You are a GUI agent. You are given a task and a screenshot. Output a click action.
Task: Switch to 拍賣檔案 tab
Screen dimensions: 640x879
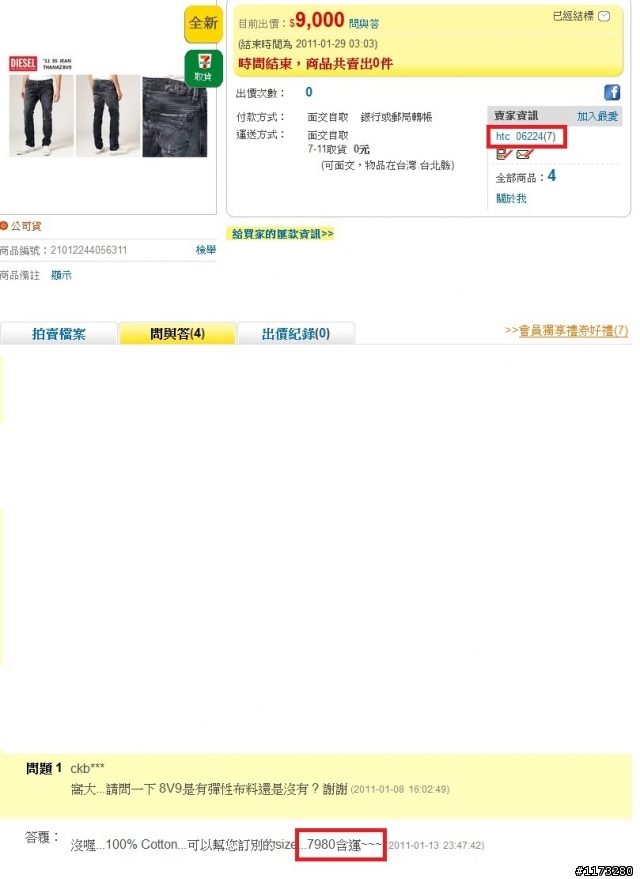59,334
